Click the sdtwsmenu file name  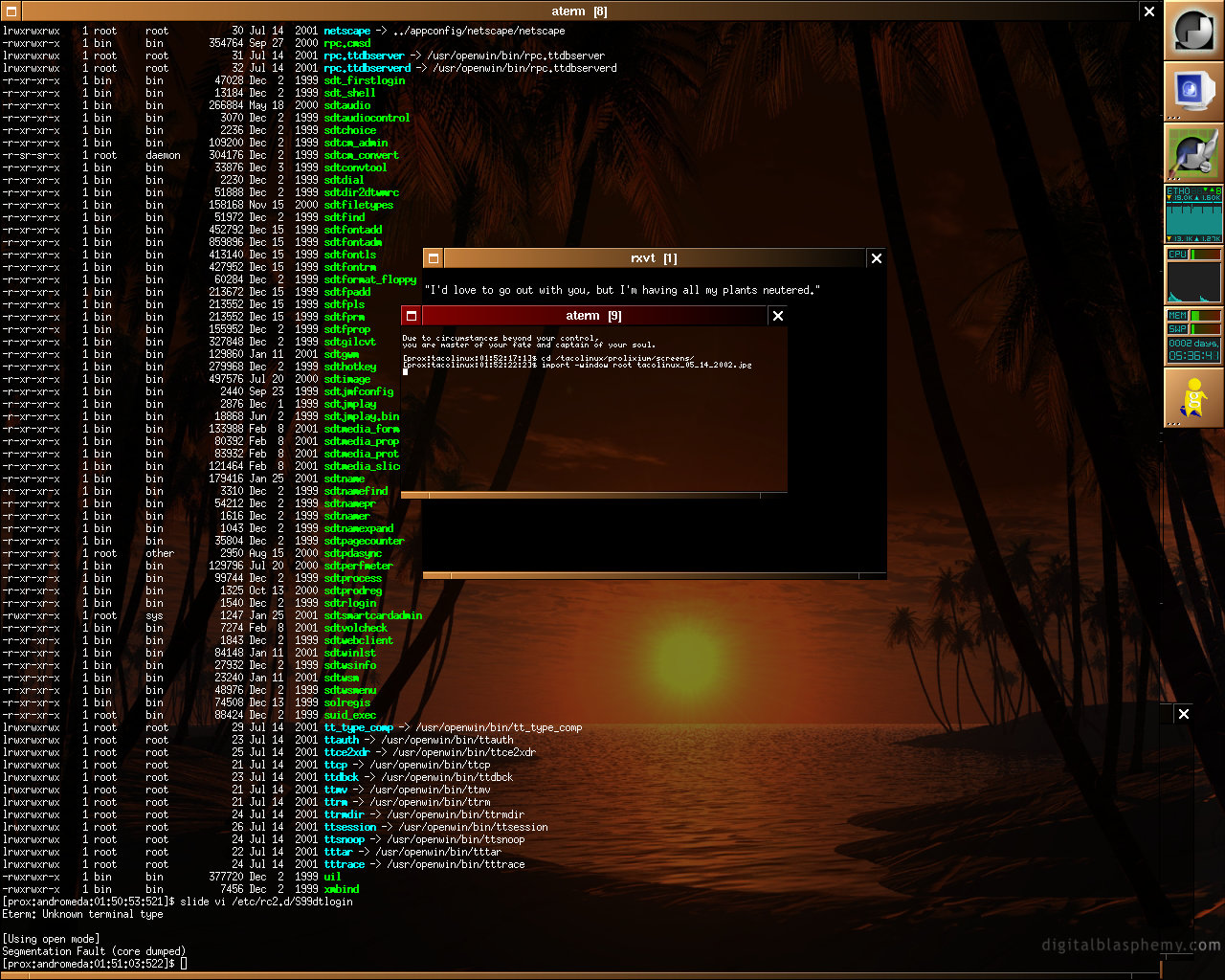(x=350, y=690)
